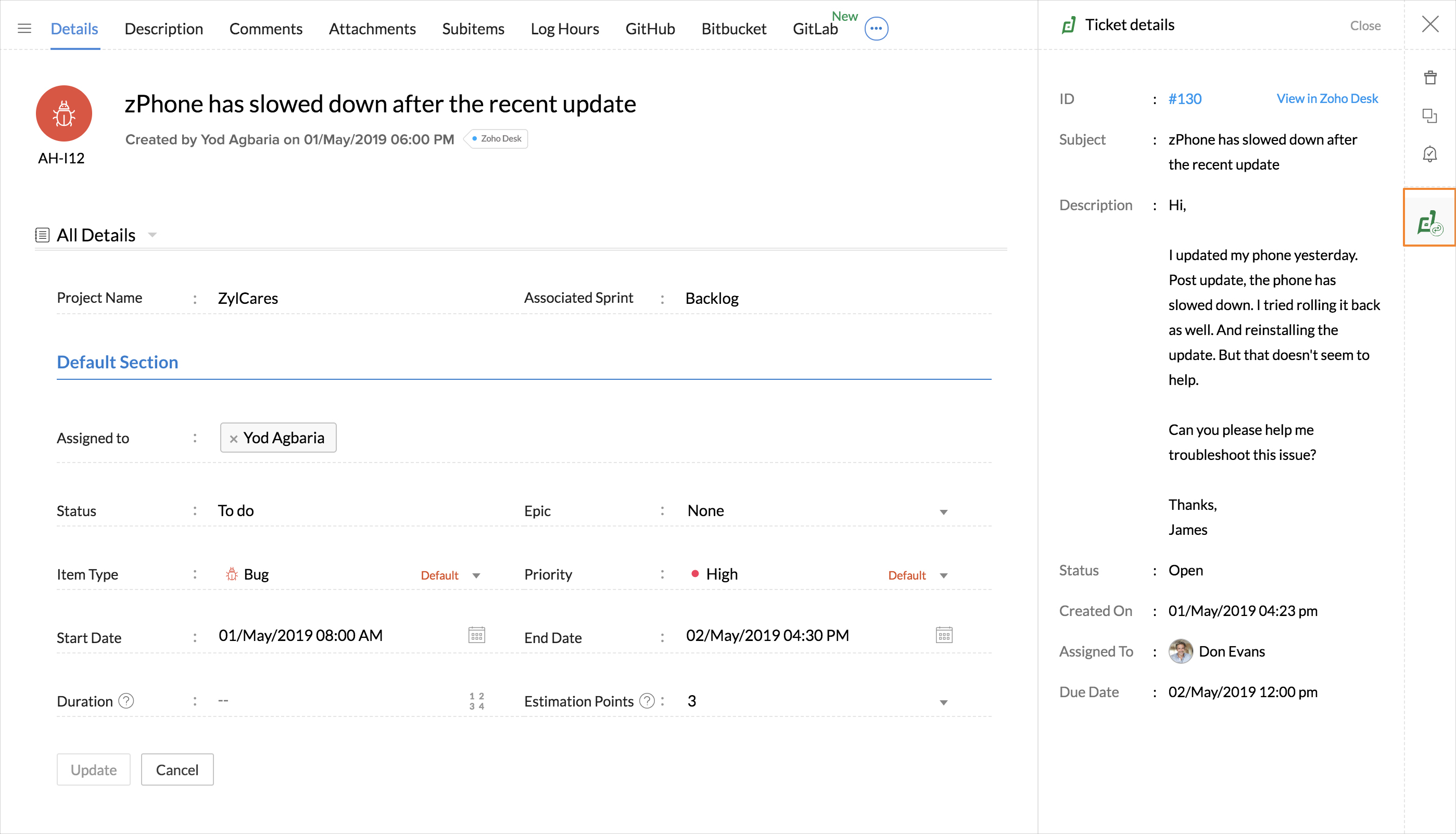Click the delete trash icon
Image resolution: width=1456 pixels, height=834 pixels.
[1429, 78]
